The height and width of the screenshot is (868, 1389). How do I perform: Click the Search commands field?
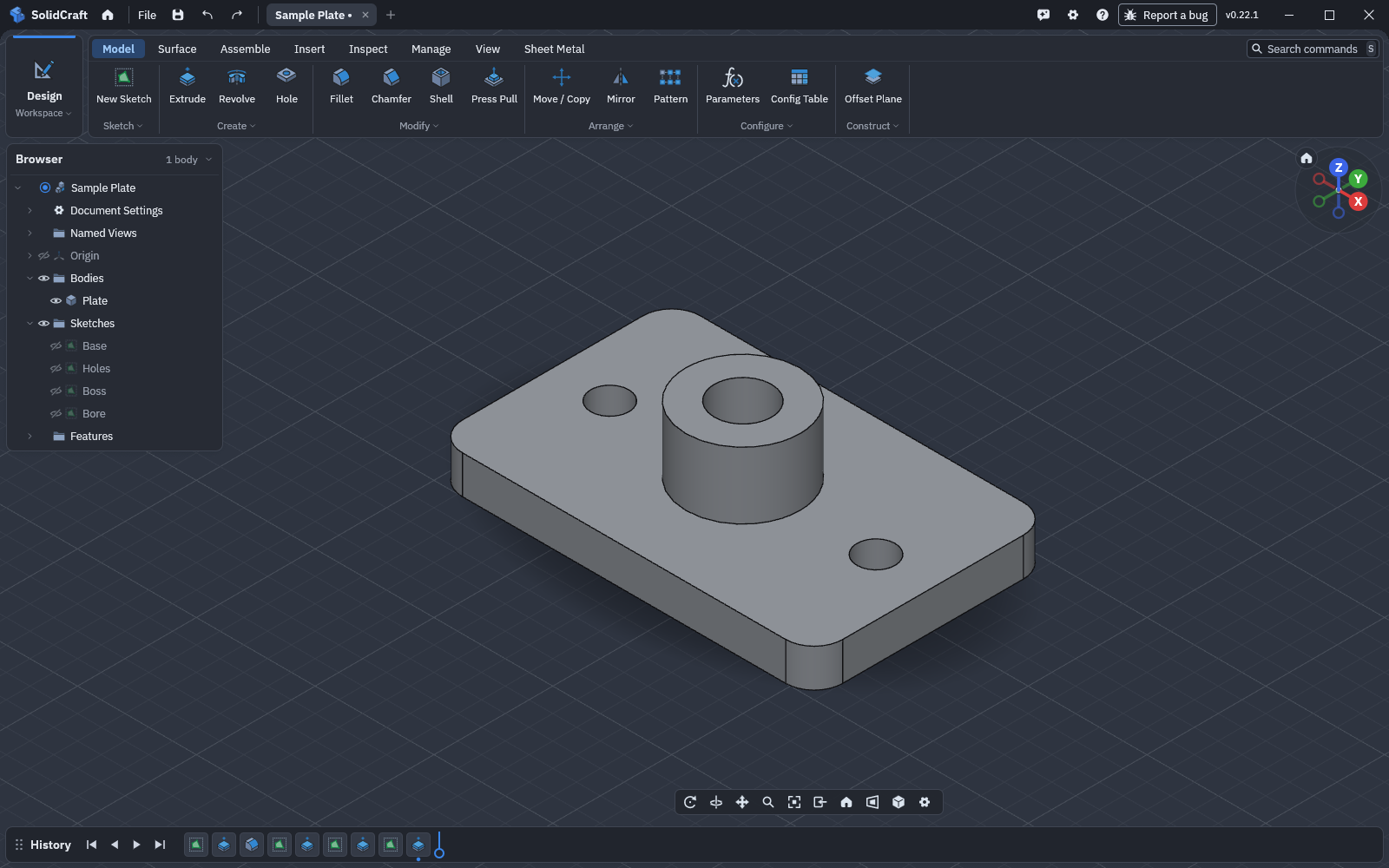[x=1313, y=49]
